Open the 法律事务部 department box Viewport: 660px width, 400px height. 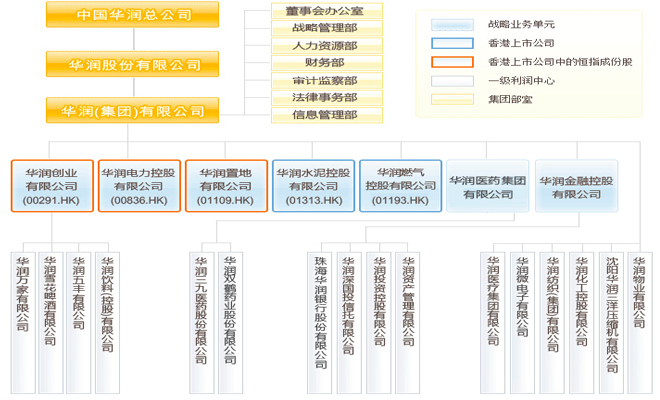coord(327,98)
